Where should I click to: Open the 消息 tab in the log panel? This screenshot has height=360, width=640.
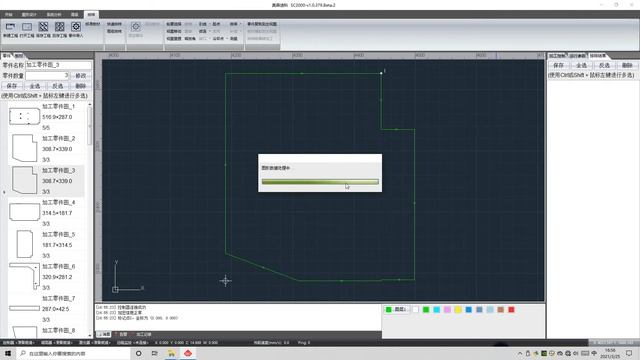pos(104,334)
